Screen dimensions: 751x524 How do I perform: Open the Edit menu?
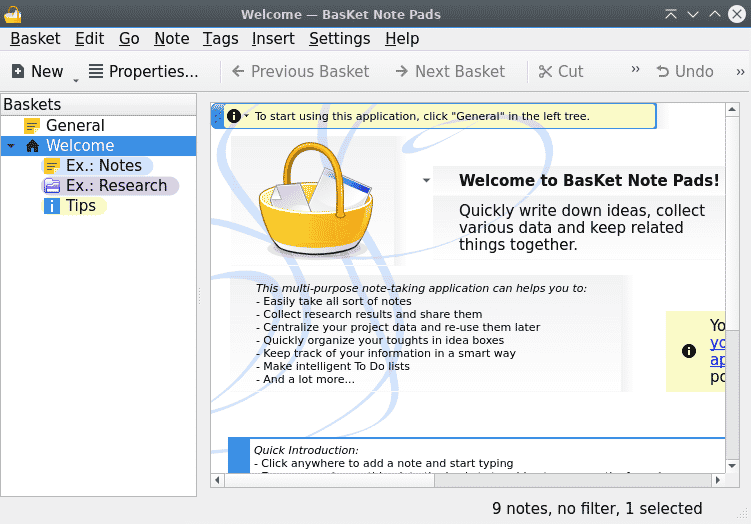coord(90,38)
